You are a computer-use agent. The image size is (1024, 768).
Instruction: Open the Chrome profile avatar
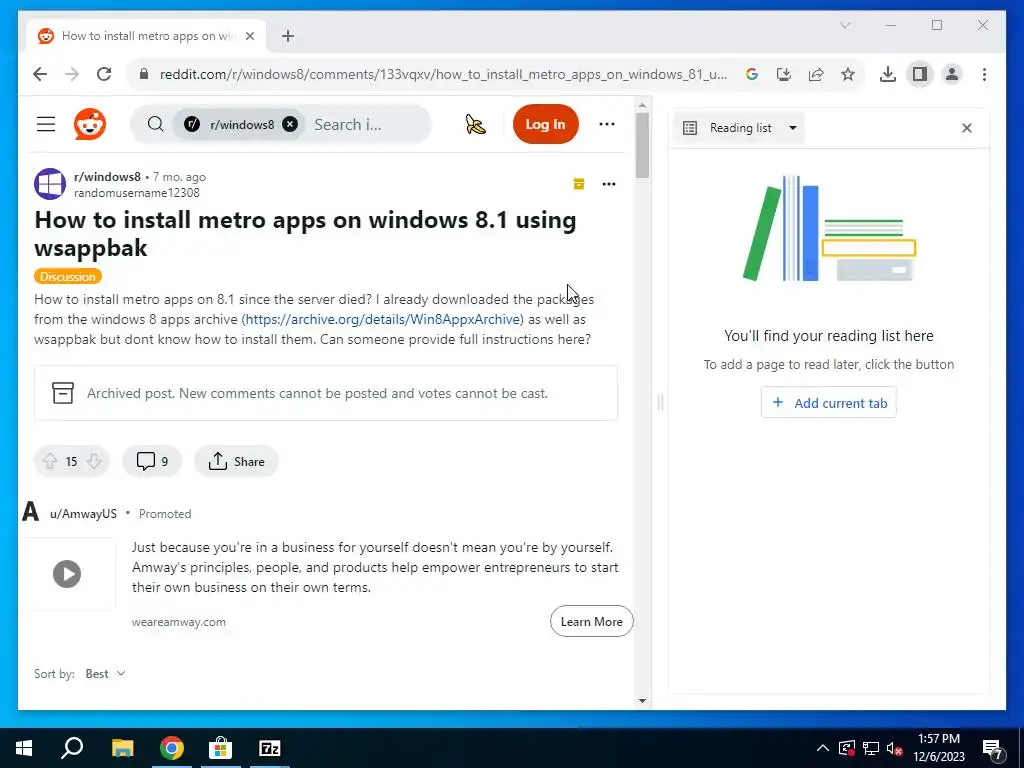coord(952,74)
